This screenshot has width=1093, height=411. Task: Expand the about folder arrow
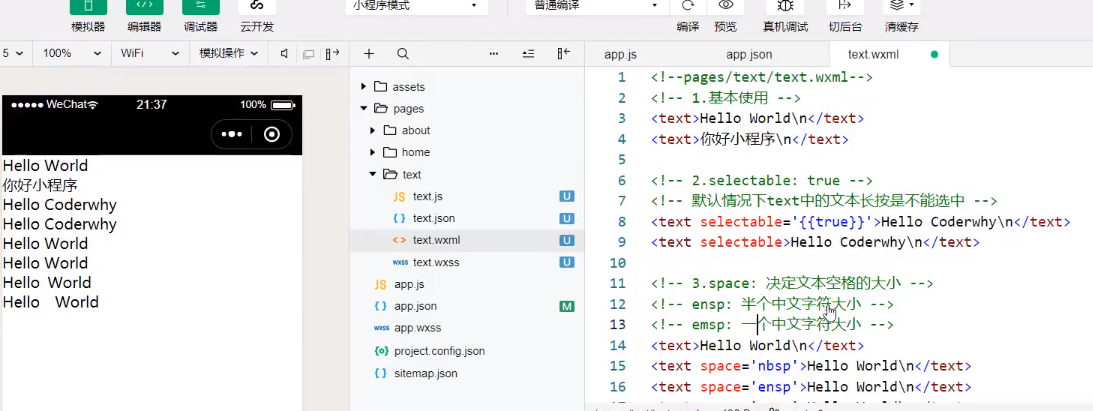click(373, 130)
